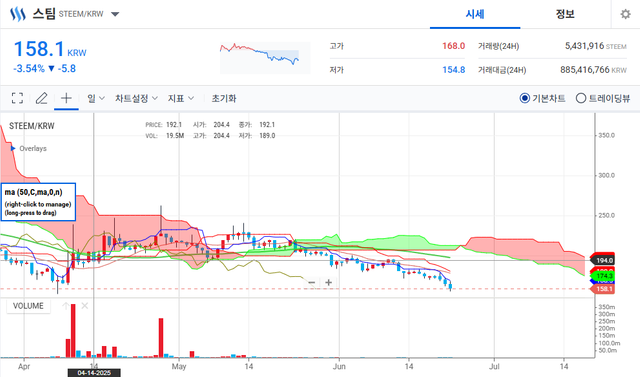Switch to the 정보 tab
This screenshot has width=640, height=377.
tap(565, 14)
